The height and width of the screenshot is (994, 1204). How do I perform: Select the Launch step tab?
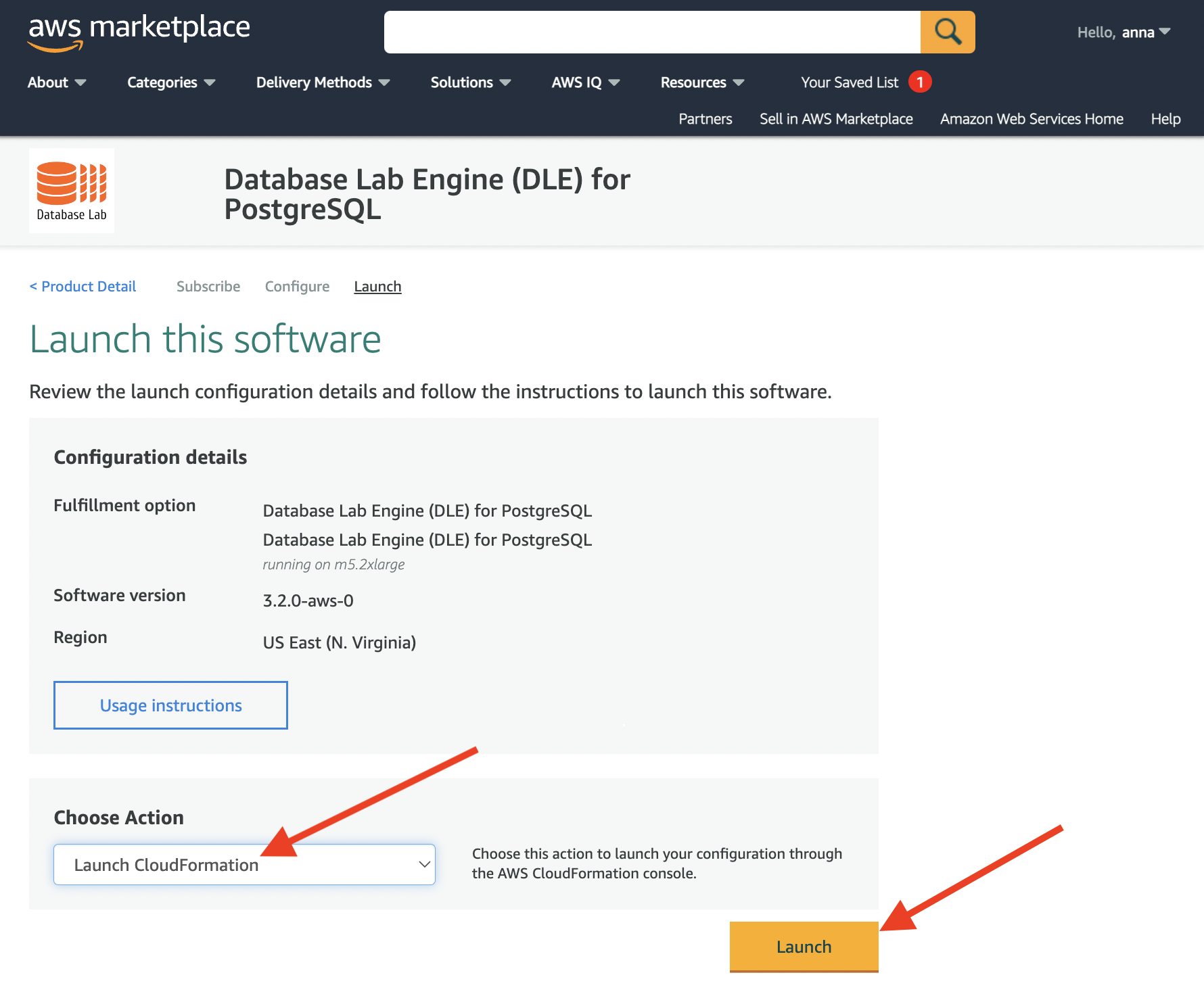(x=377, y=287)
